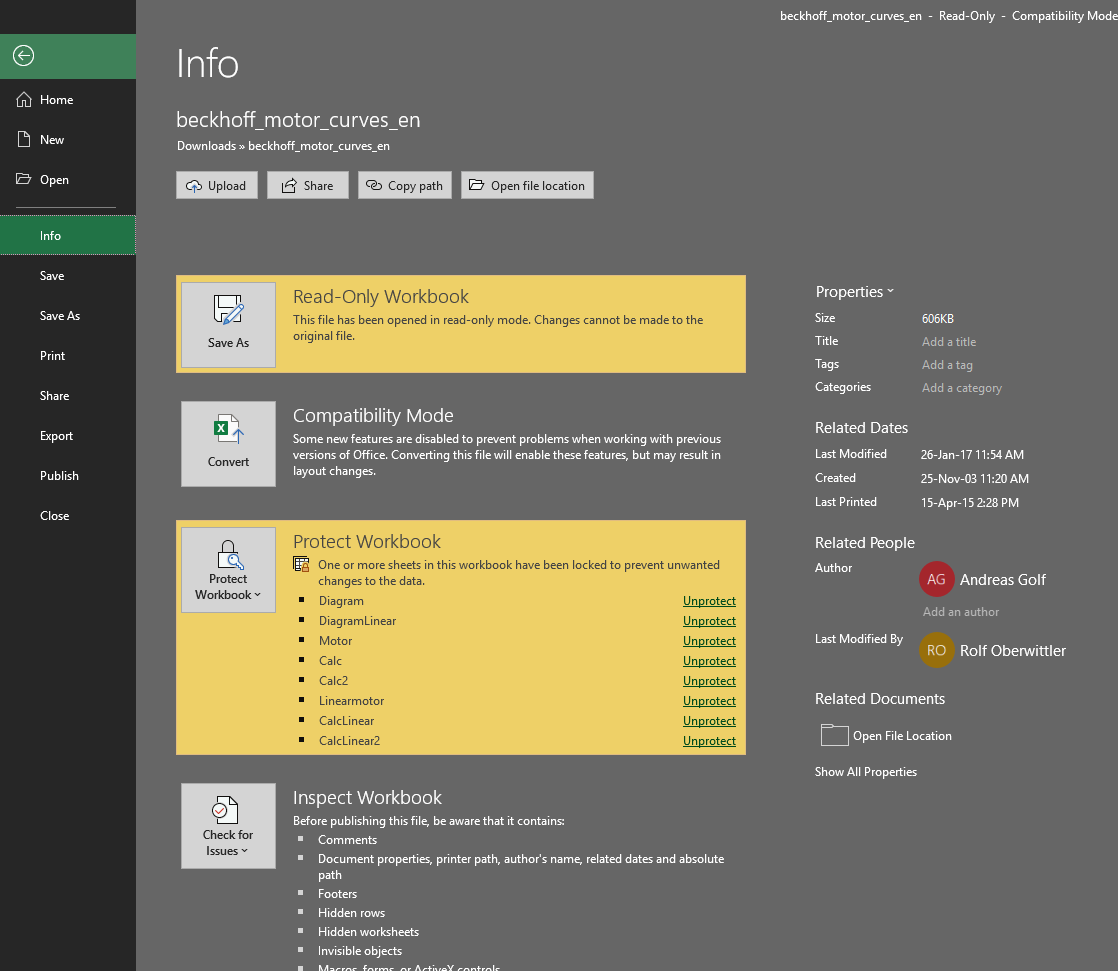Viewport: 1118px width, 971px height.
Task: Unprotect the Linearmotor sheet
Action: [x=709, y=701]
